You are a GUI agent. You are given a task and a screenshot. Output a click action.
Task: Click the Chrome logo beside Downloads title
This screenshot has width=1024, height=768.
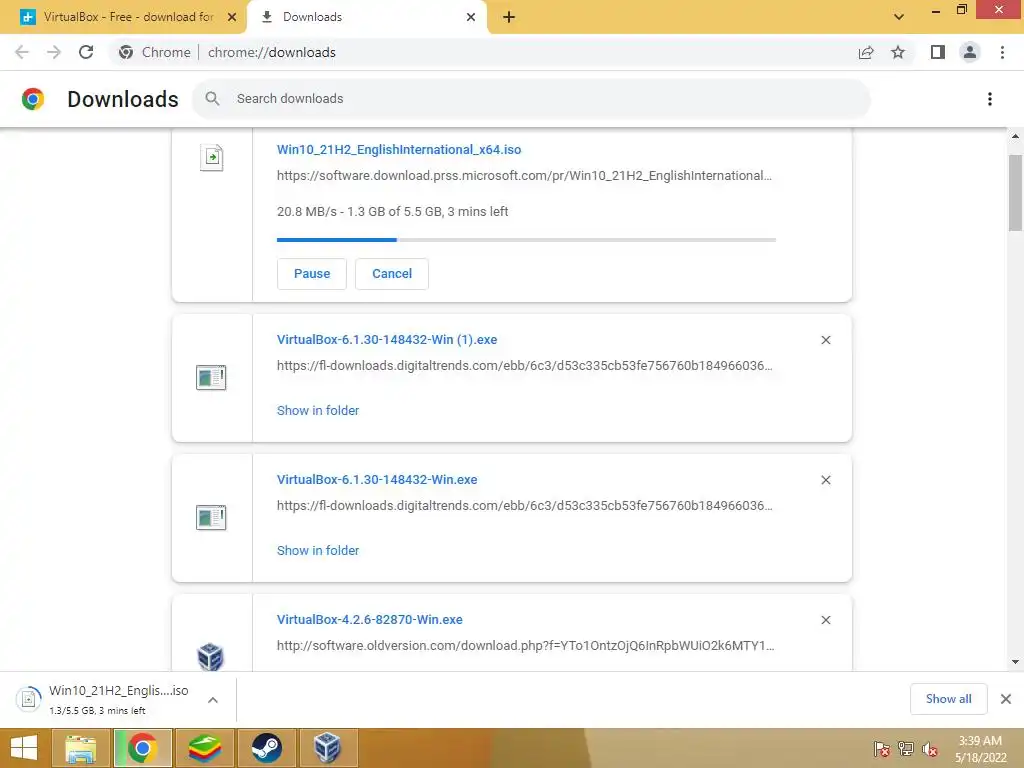(33, 99)
